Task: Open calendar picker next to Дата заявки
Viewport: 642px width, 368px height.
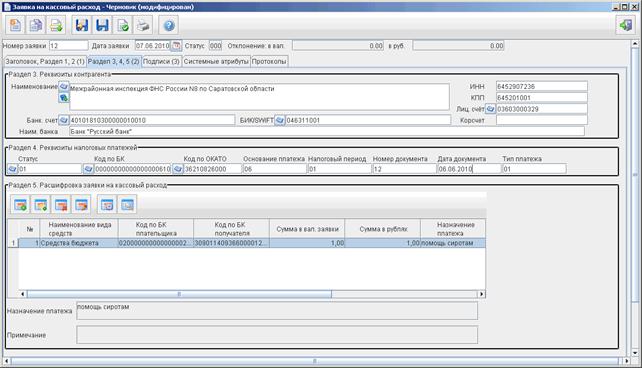Action: coord(176,46)
